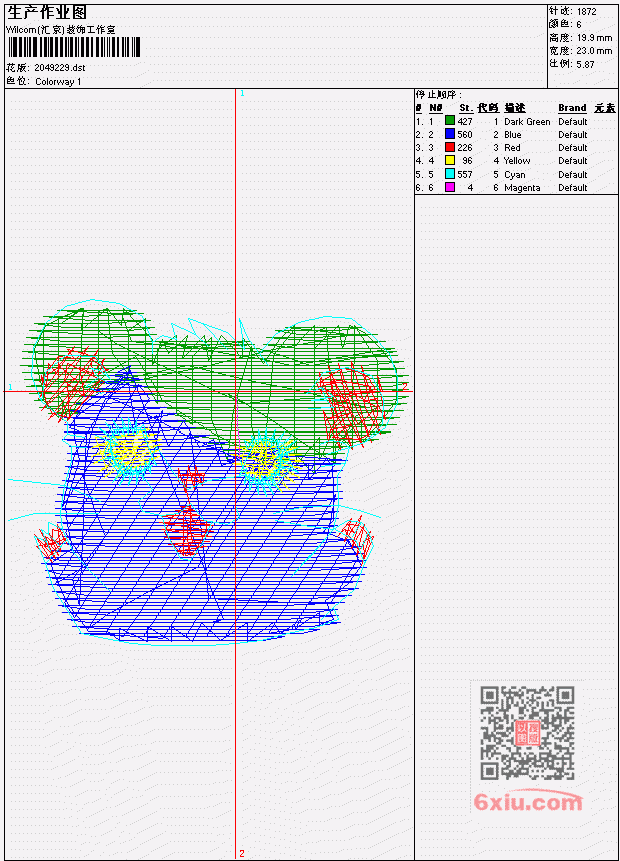The height and width of the screenshot is (861, 620).
Task: Click the Cyan description text
Action: coord(515,175)
